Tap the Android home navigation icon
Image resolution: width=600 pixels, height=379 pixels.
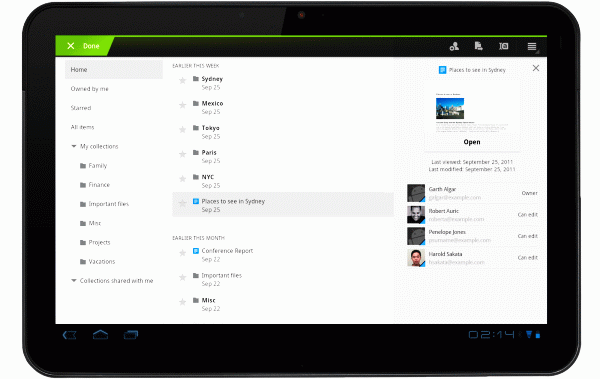[100, 335]
